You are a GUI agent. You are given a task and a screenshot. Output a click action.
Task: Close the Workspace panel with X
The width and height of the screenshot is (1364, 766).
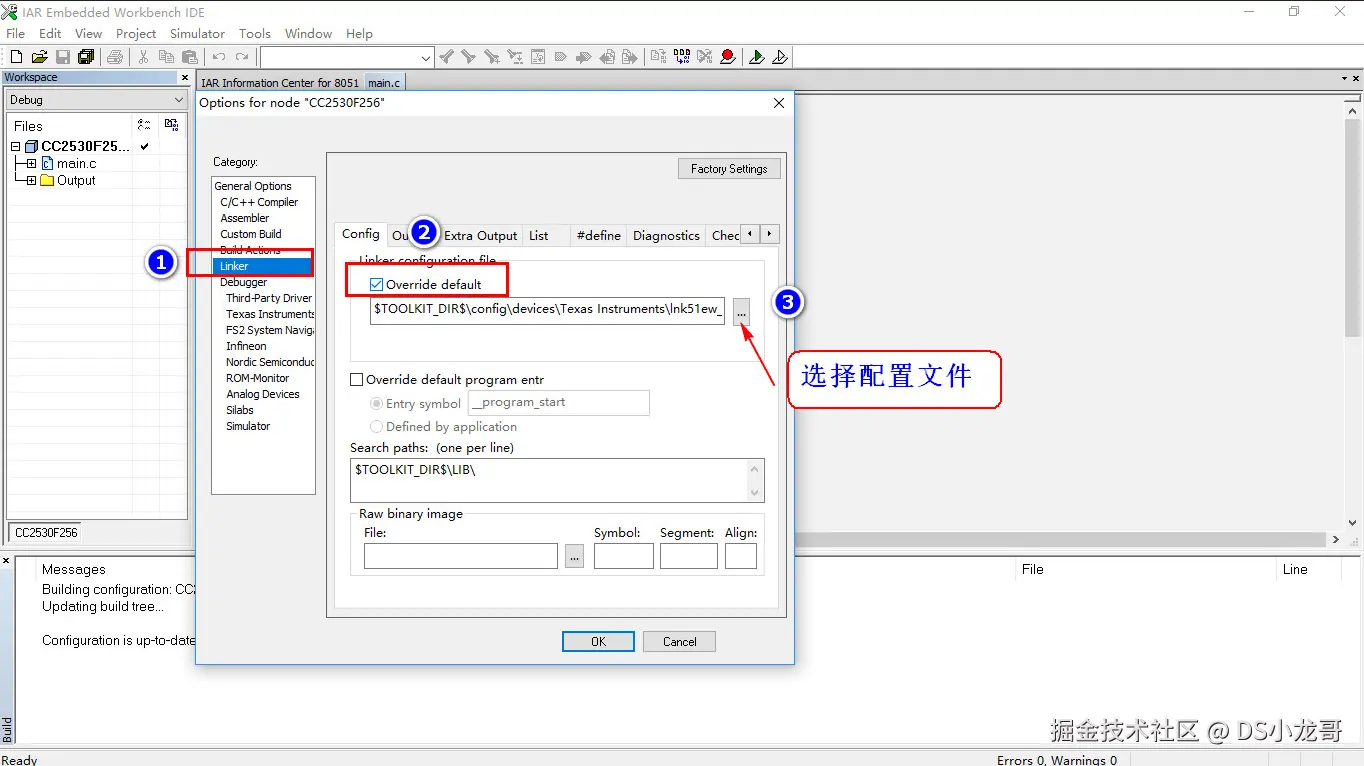tap(185, 77)
